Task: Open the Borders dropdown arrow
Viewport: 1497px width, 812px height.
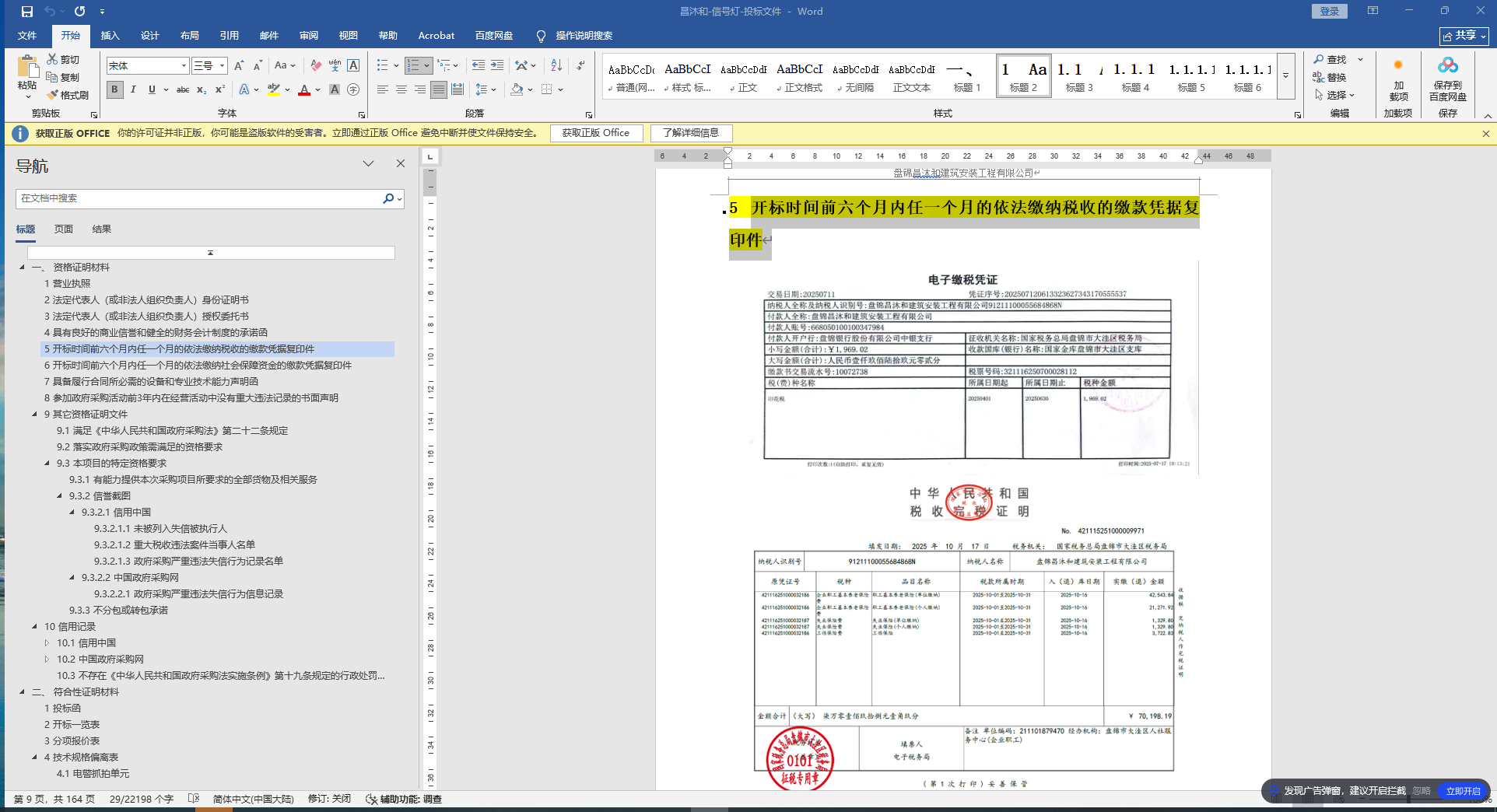Action: point(560,89)
